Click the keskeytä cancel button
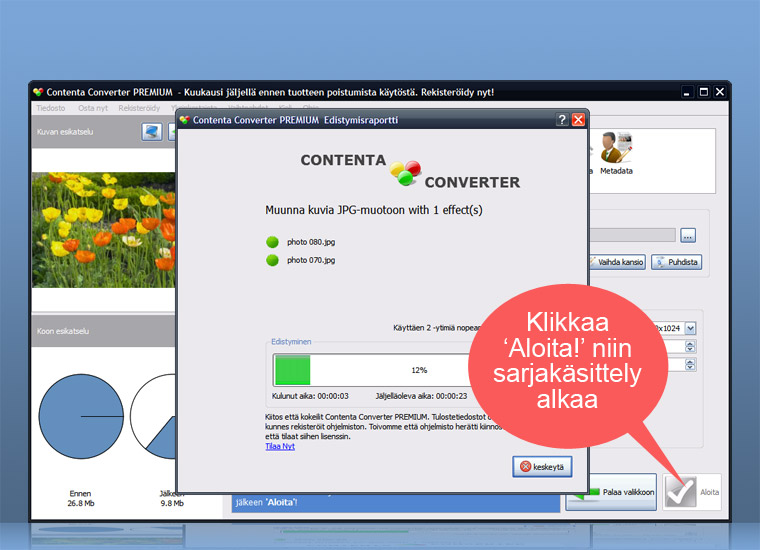Image resolution: width=760 pixels, height=550 pixels. coord(542,467)
